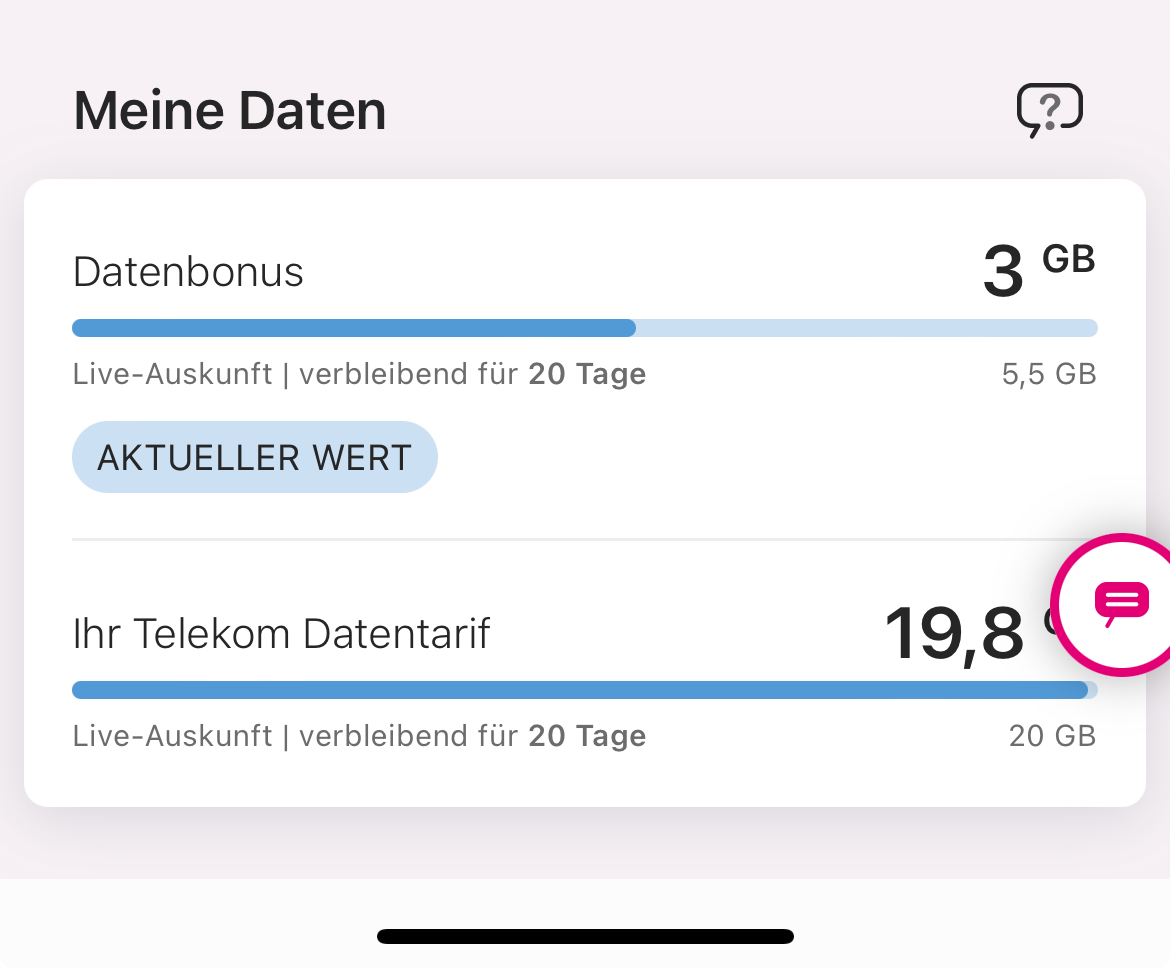The width and height of the screenshot is (1170, 968).
Task: Tap the 3 GB remaining value
Action: pos(1039,269)
